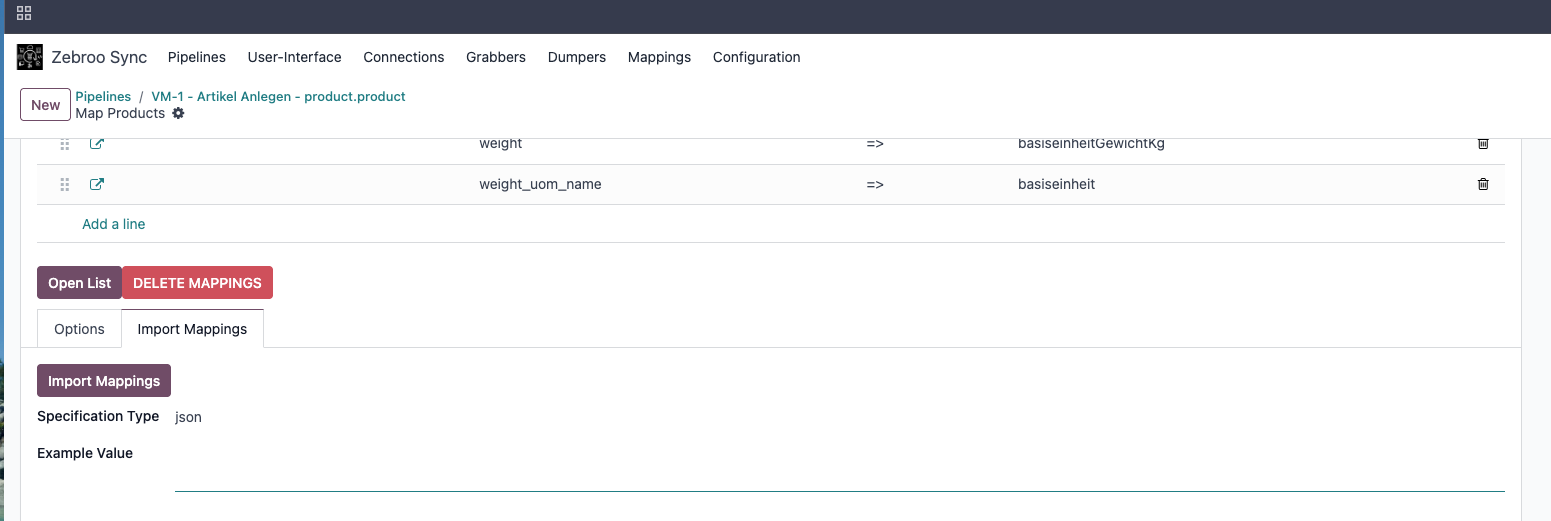The height and width of the screenshot is (521, 1551).
Task: Open the Mappings menu
Action: 659,57
